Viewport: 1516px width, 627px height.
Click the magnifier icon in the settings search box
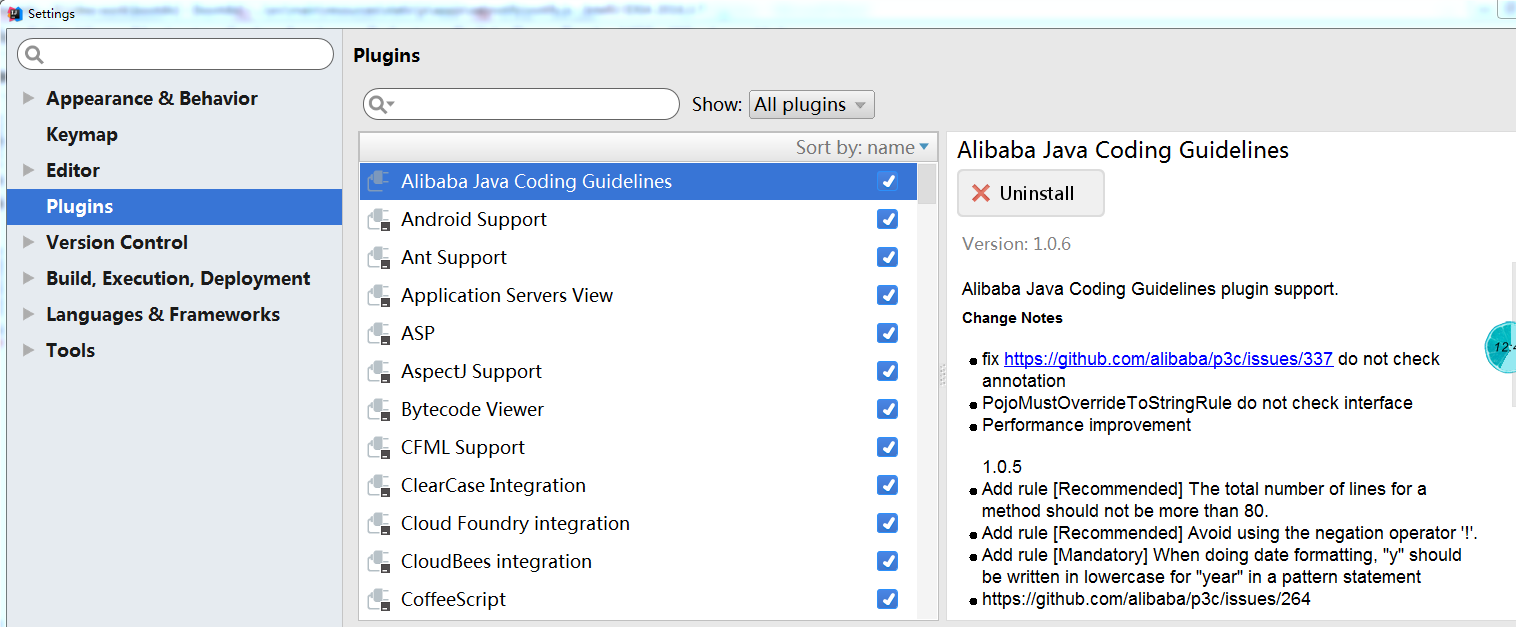34,54
